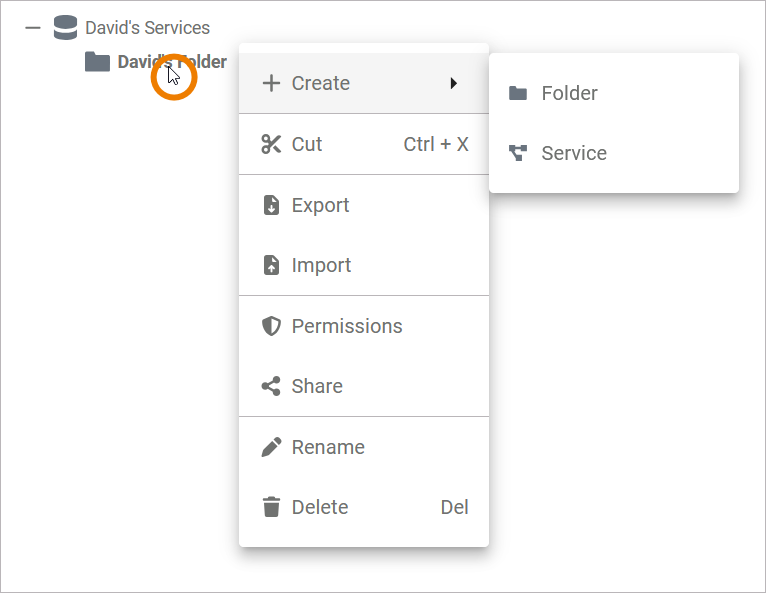This screenshot has width=766, height=593.
Task: Collapse the David's Services tree node
Action: [33, 28]
